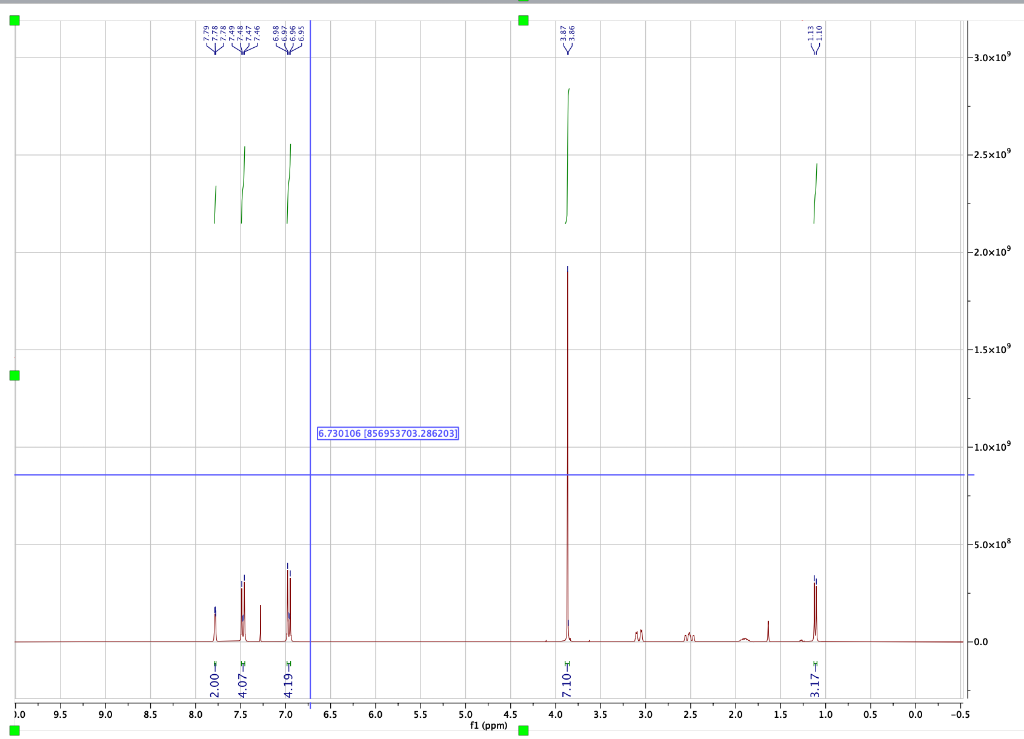Click the crosshair coordinate readout box
The height and width of the screenshot is (739, 1024).
(x=388, y=433)
